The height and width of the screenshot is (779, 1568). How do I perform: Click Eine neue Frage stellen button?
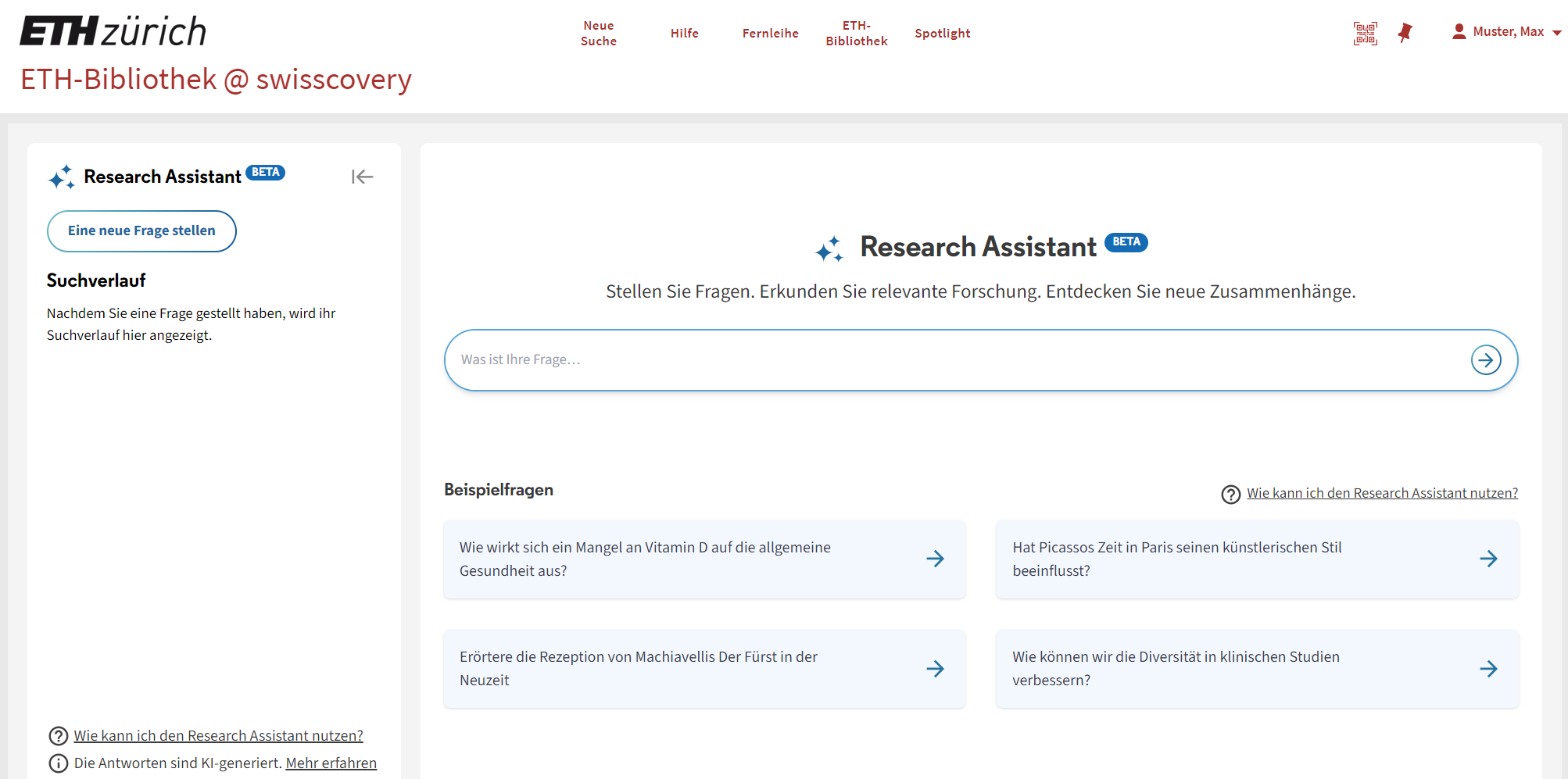tap(141, 231)
